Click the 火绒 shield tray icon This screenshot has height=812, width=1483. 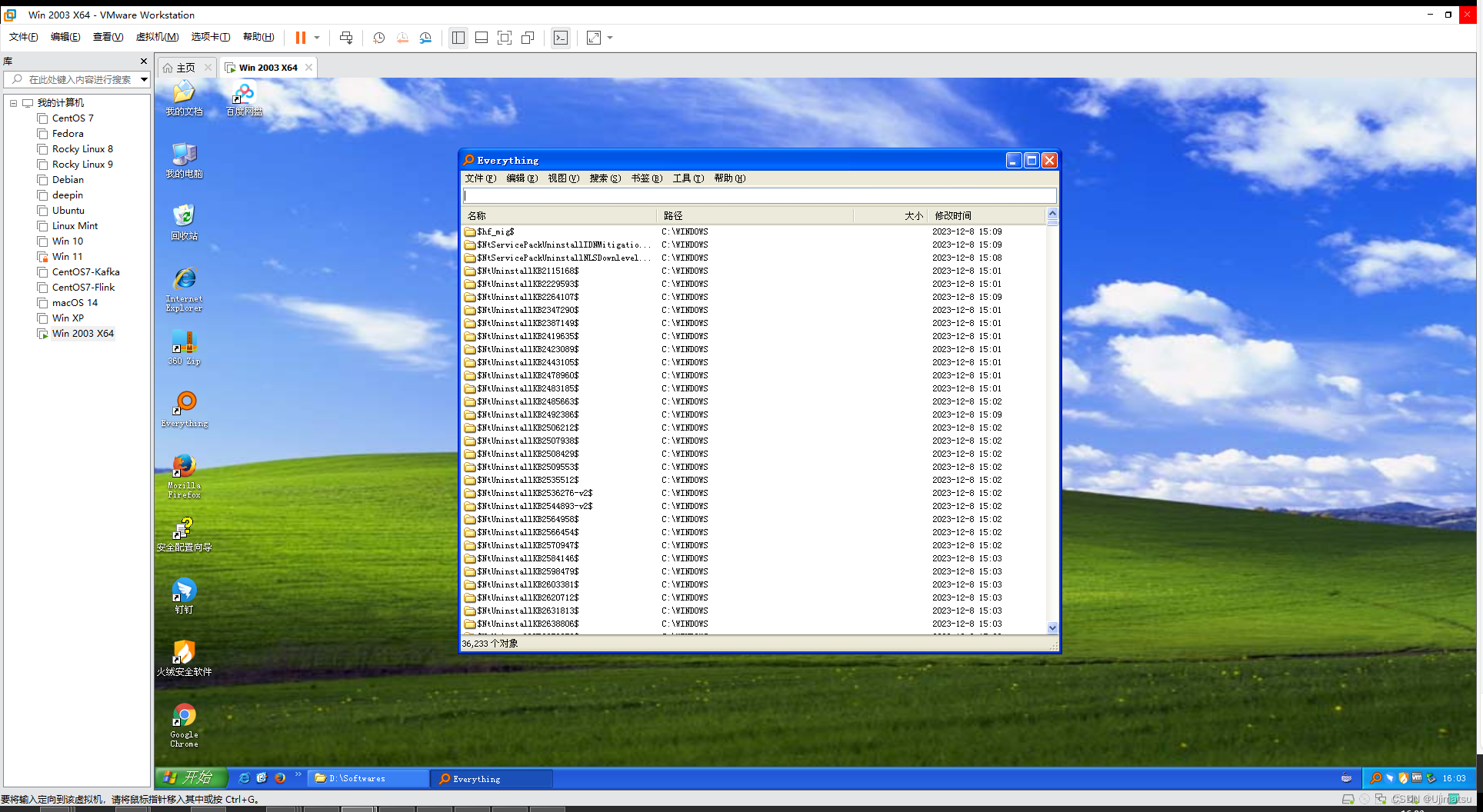tap(1403, 778)
